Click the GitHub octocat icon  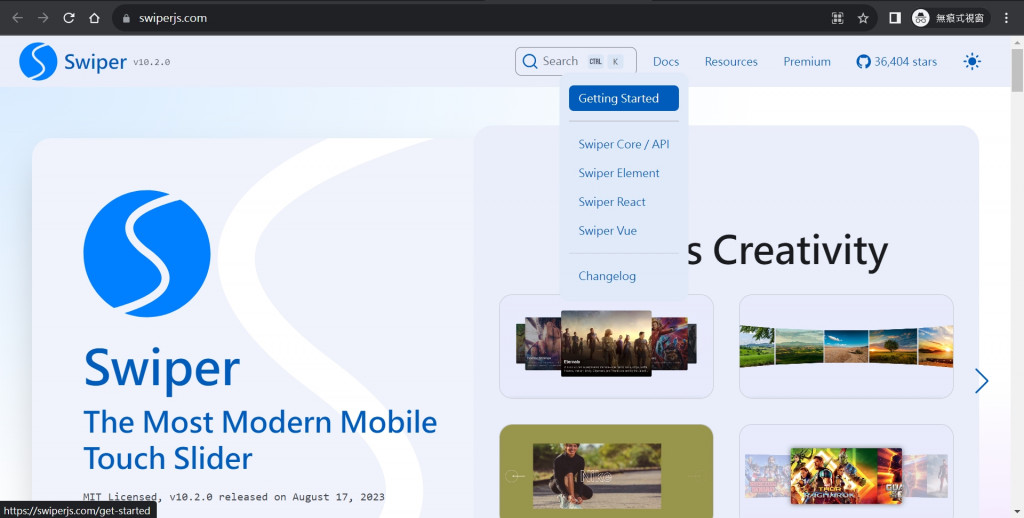click(863, 61)
